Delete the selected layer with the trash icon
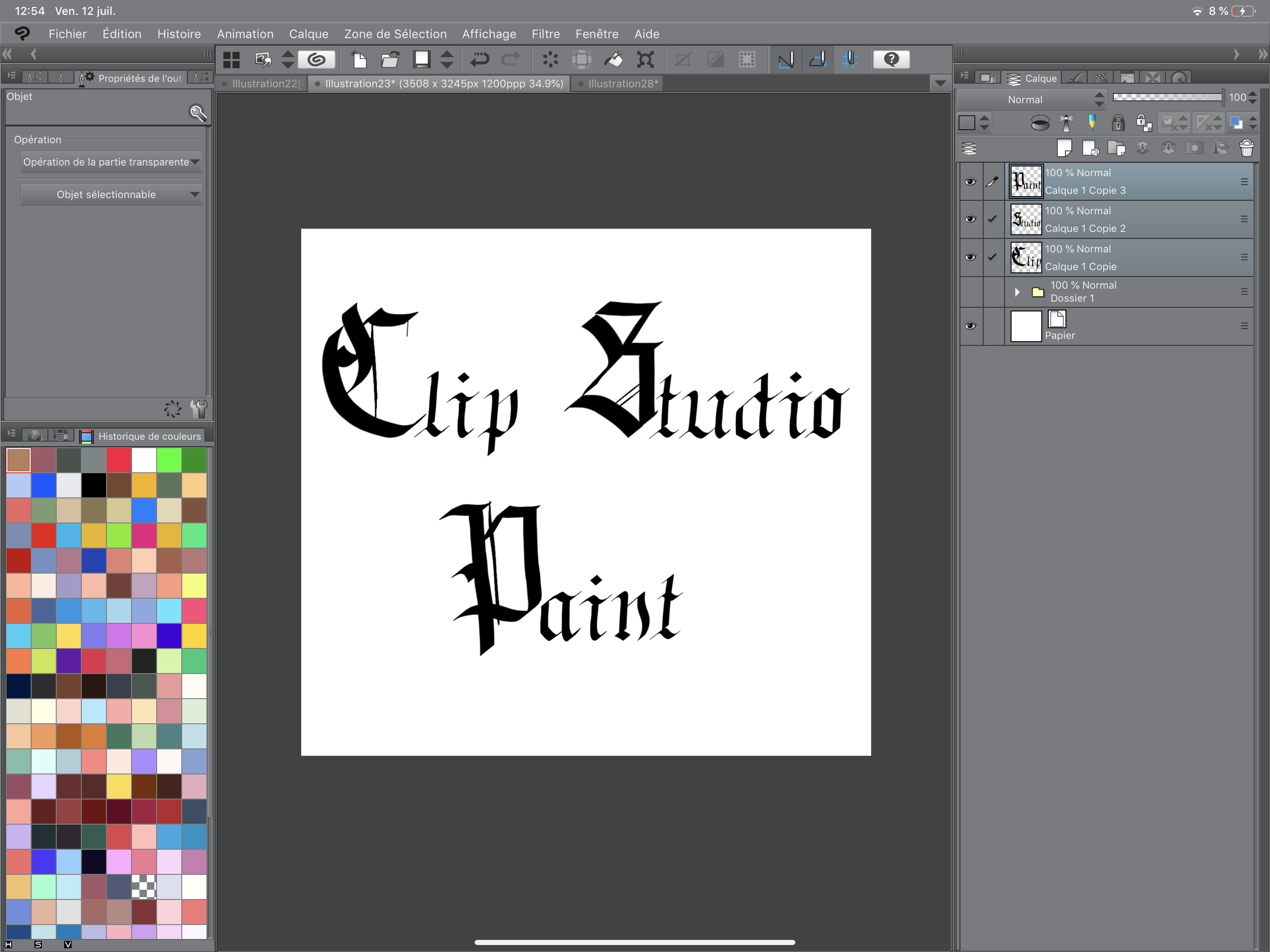Image resolution: width=1270 pixels, height=952 pixels. point(1246,148)
